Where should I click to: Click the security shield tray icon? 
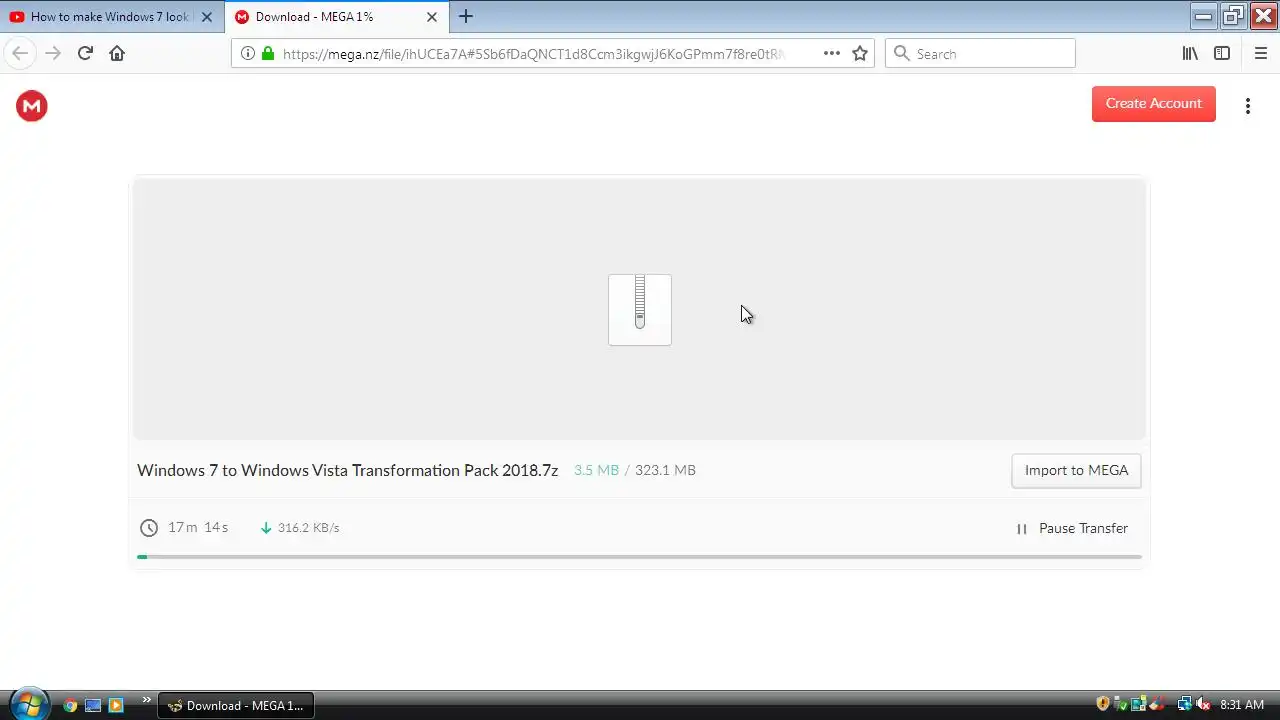[x=1103, y=704]
